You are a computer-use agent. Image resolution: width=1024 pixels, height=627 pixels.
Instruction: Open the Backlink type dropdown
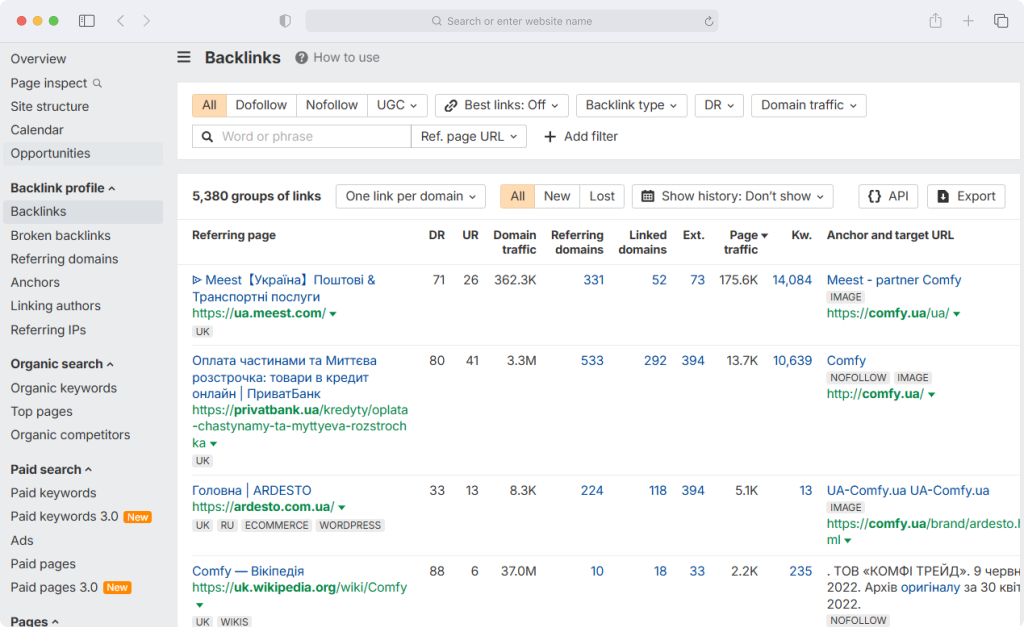(632, 105)
